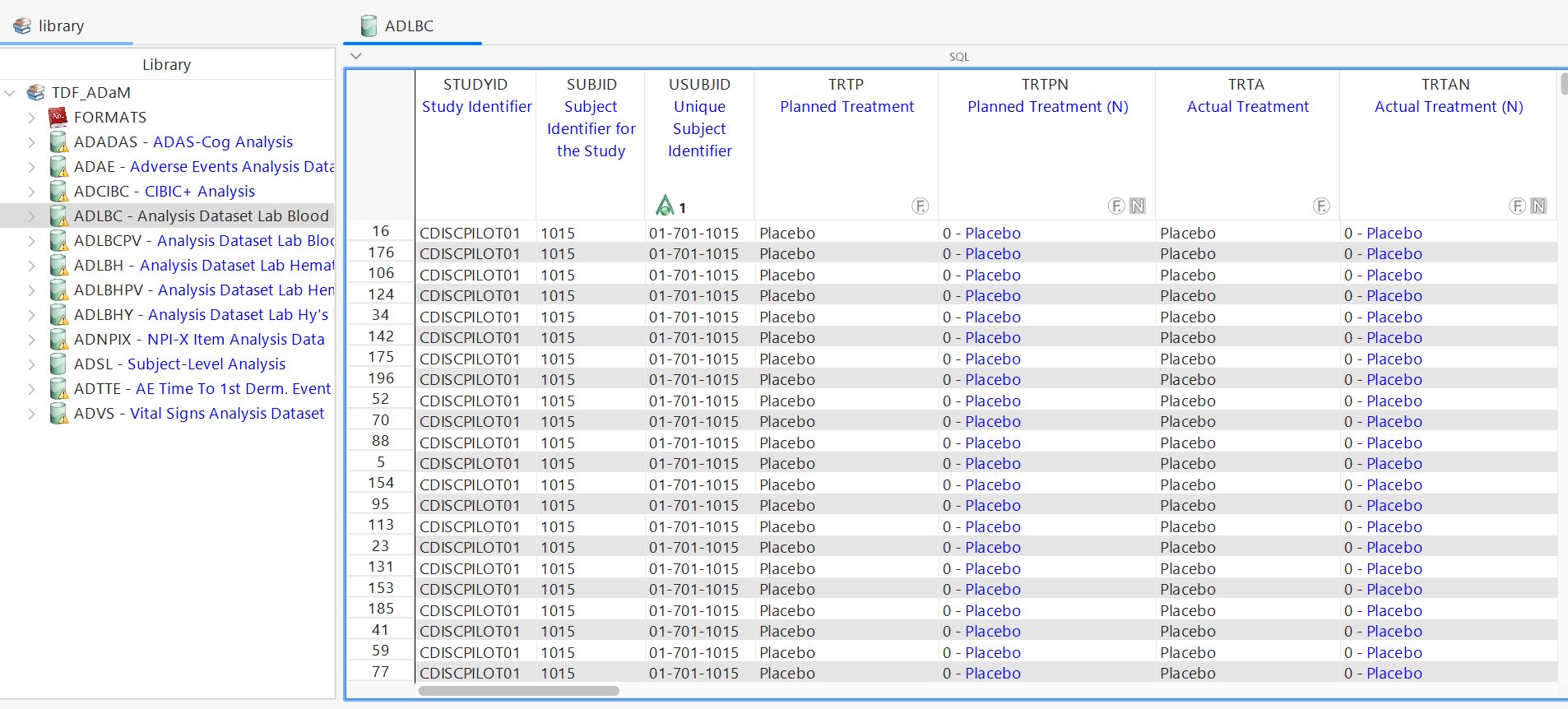Click the USUBJID column header
The image size is (1568, 709).
(699, 144)
